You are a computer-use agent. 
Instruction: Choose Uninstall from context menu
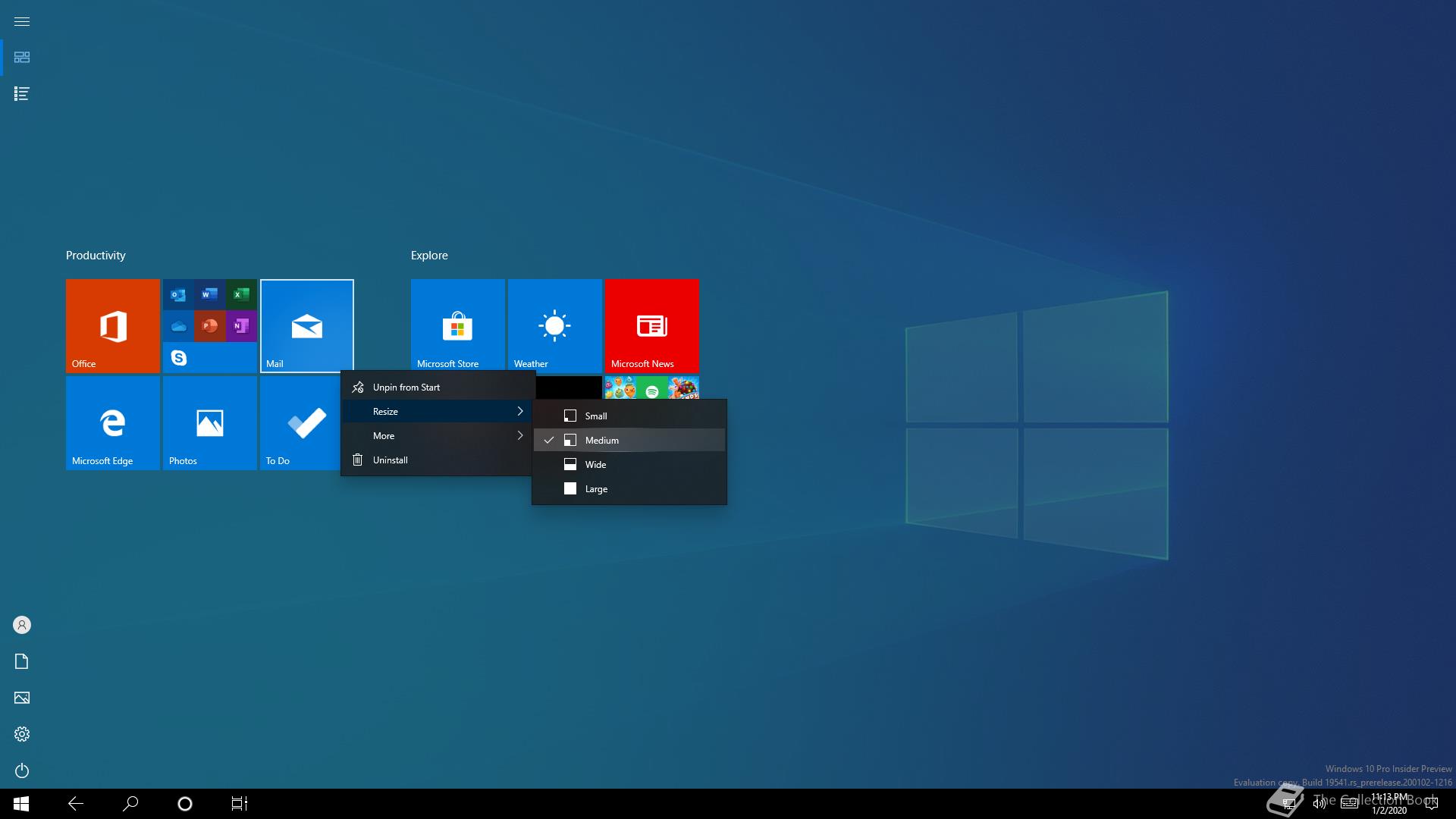click(438, 460)
